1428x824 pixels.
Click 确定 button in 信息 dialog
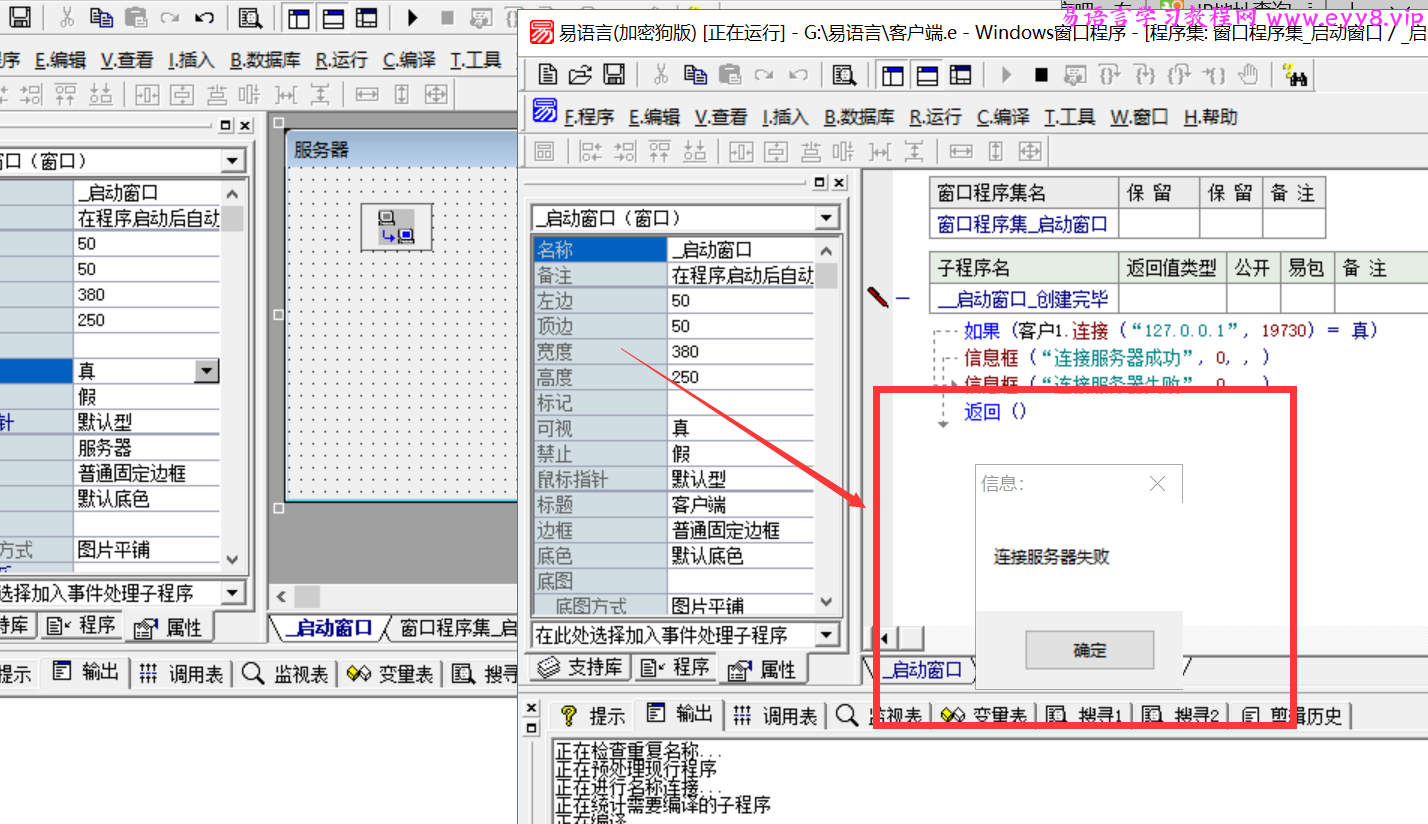point(1089,650)
